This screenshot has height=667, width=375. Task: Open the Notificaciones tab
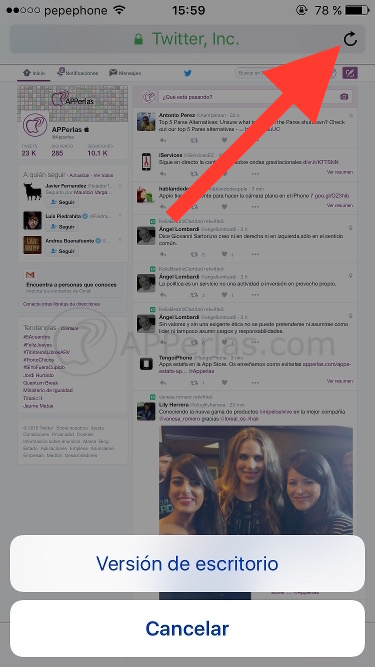point(78,73)
